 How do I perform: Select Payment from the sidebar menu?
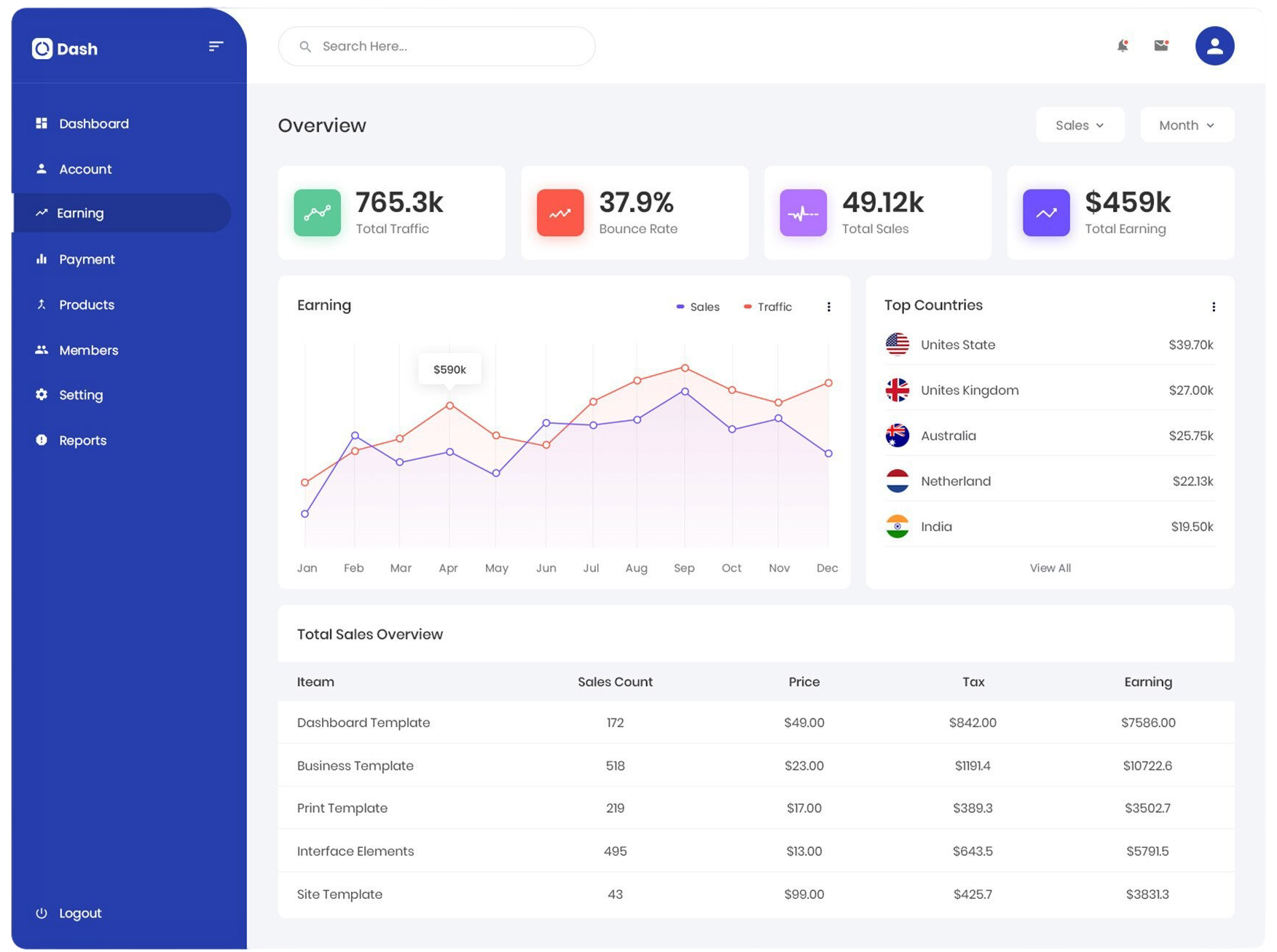coord(87,259)
